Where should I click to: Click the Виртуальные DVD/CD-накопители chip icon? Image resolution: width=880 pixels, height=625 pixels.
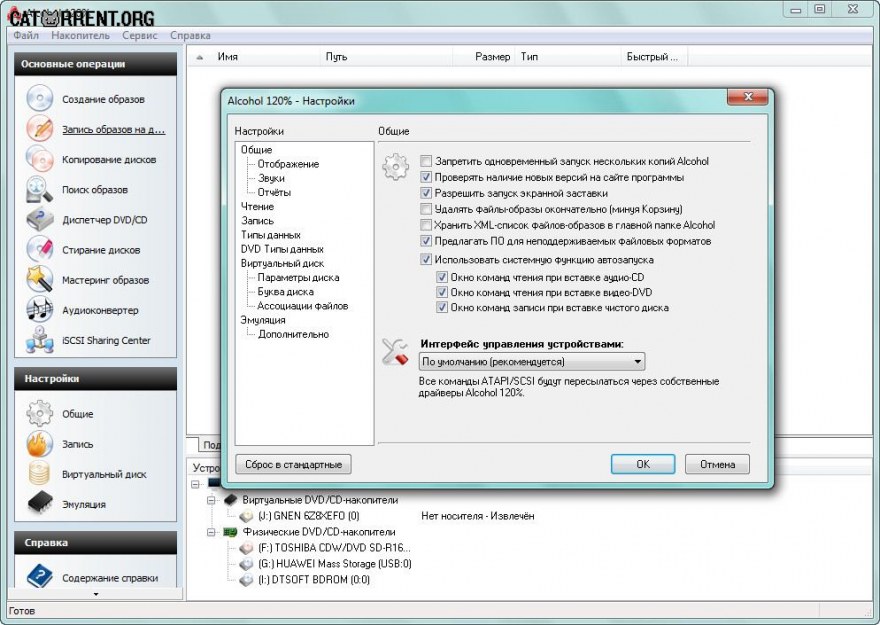point(230,499)
